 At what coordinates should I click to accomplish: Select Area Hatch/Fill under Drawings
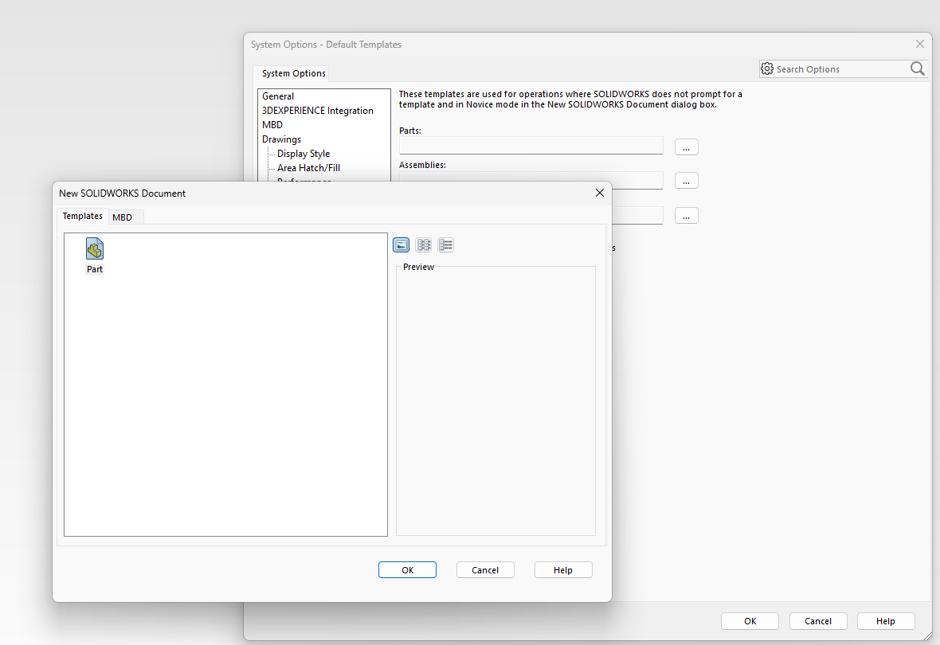308,168
